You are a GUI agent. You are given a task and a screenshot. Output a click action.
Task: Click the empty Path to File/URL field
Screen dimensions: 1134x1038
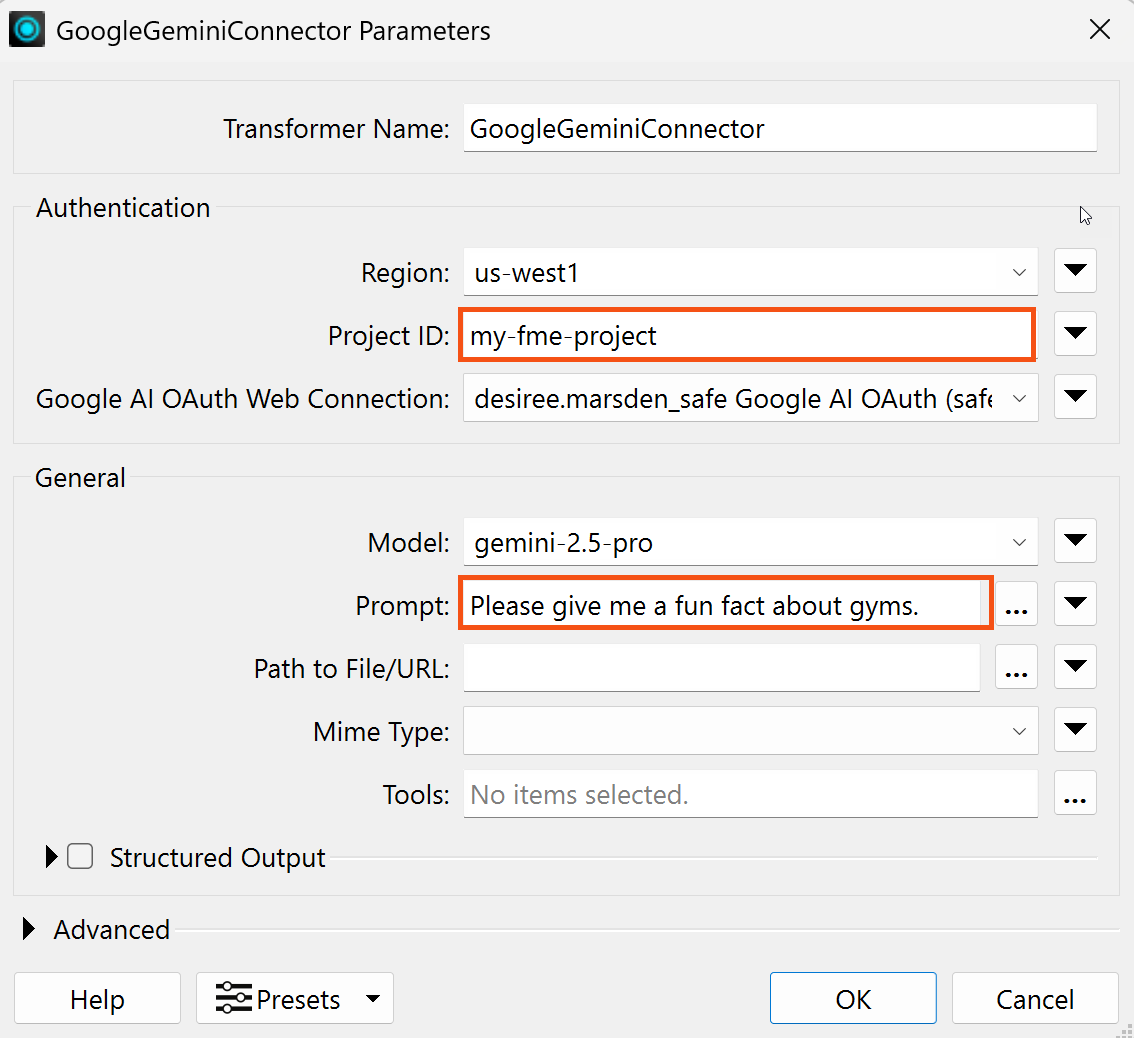pyautogui.click(x=722, y=668)
